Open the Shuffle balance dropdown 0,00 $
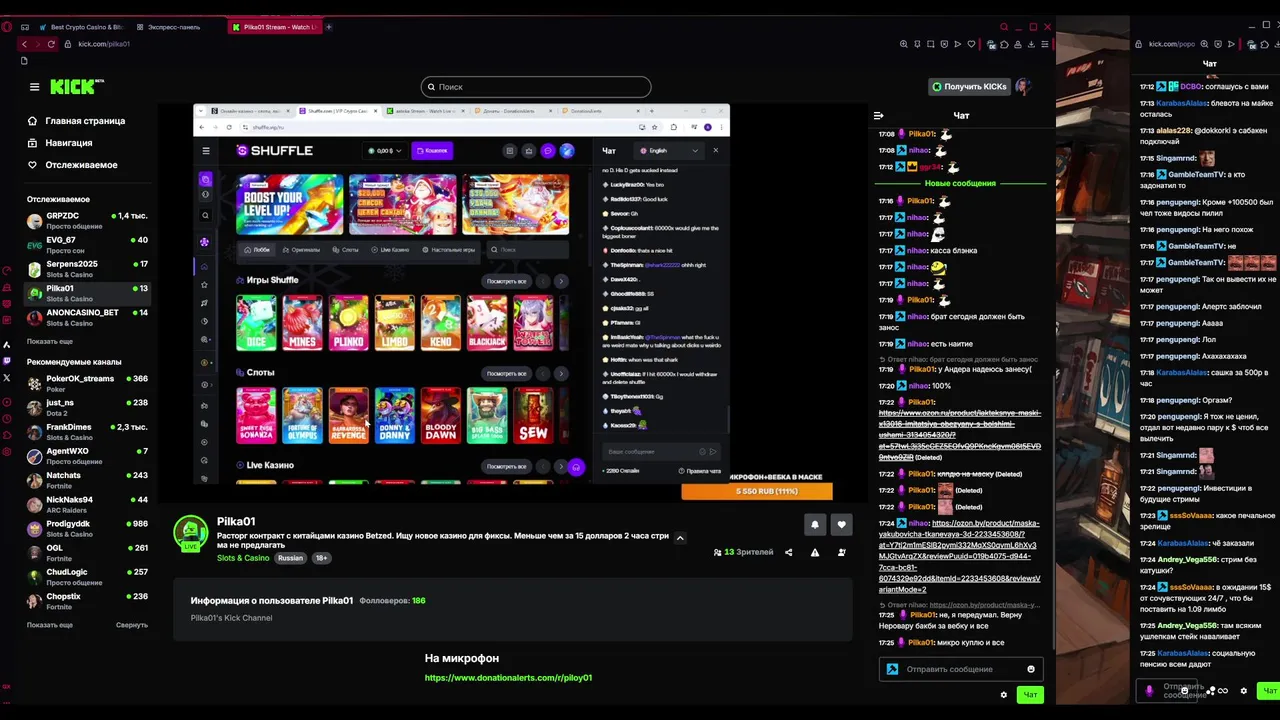 point(384,151)
